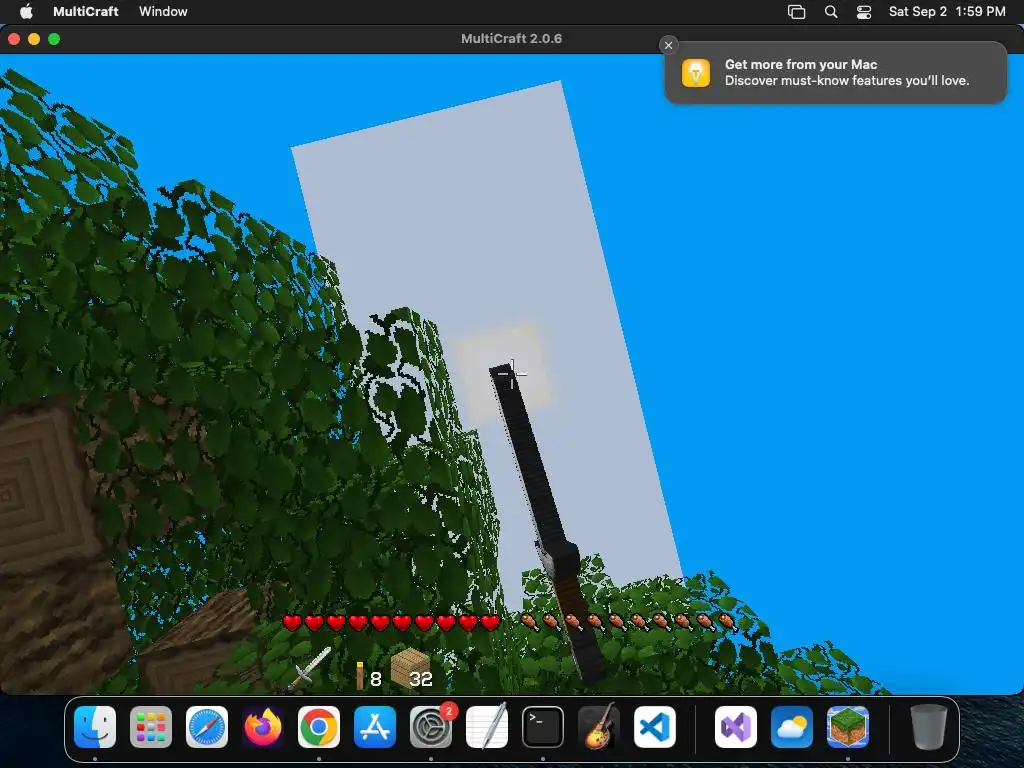Open the App Store from the dock

pos(375,727)
